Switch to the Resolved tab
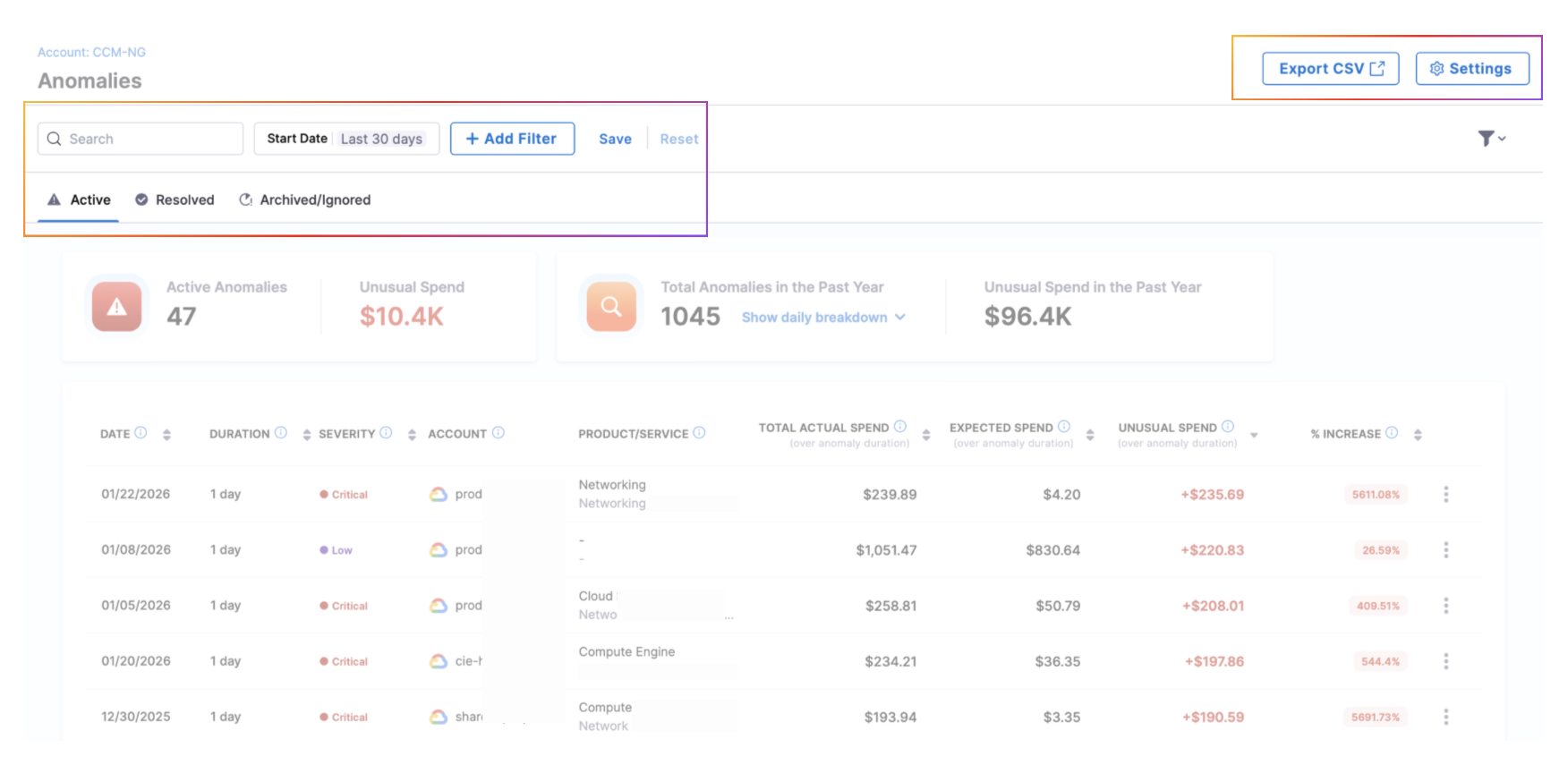 pos(175,200)
